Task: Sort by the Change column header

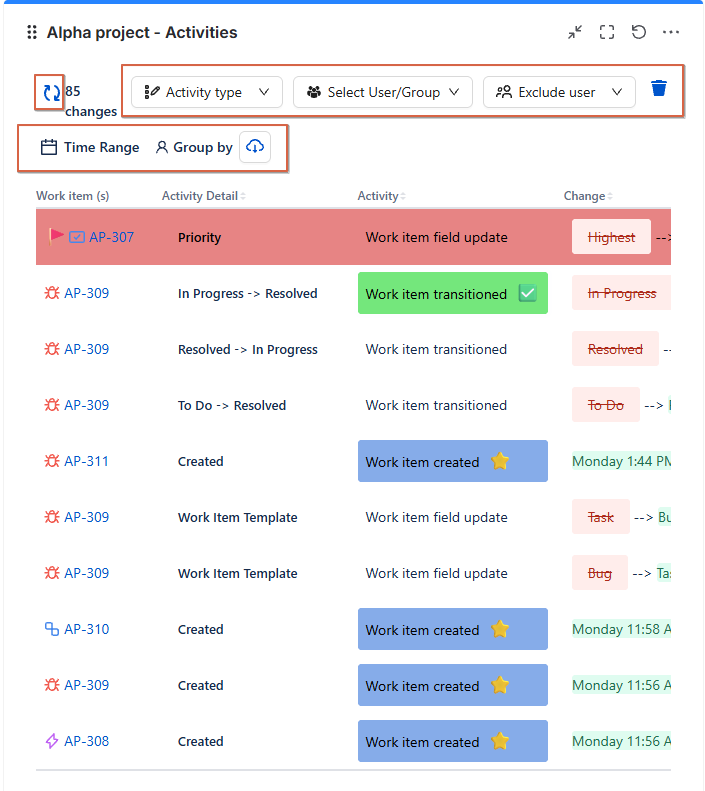Action: pos(588,196)
